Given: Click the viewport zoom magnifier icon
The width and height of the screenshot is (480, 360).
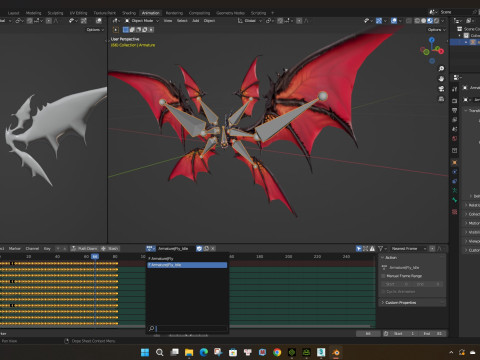Looking at the screenshot, I should coord(441,69).
